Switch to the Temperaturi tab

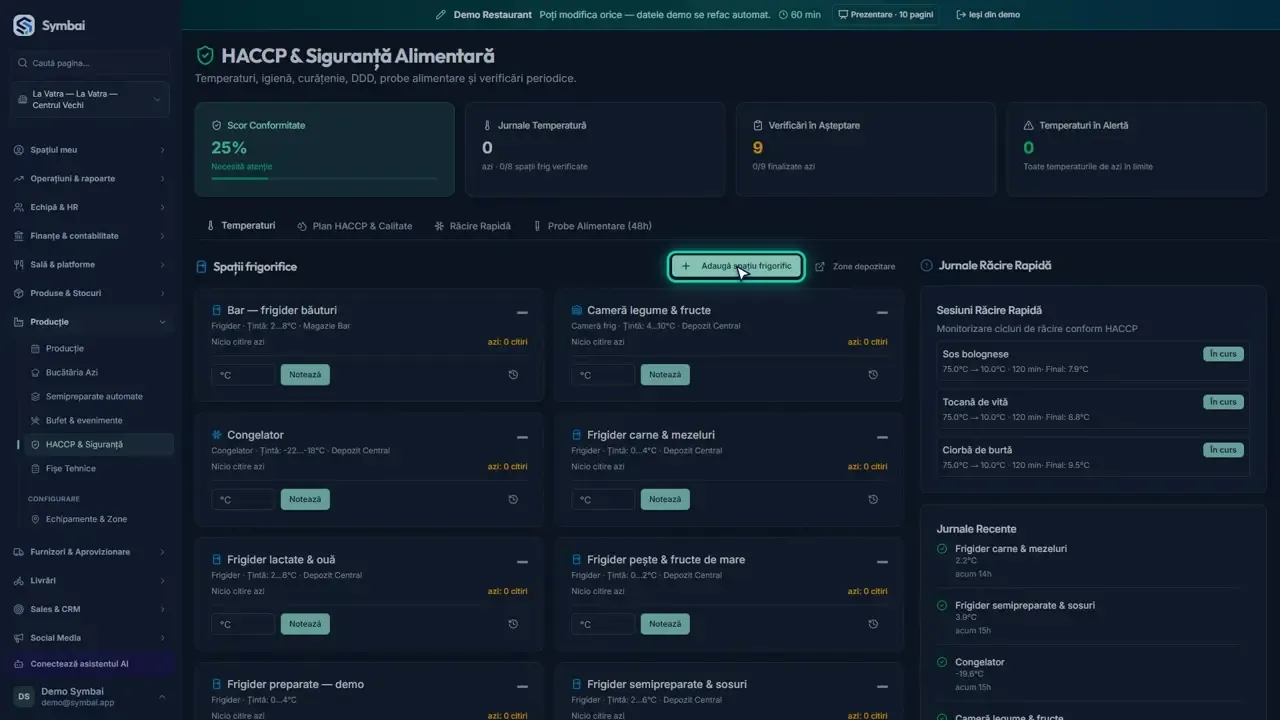click(x=241, y=226)
